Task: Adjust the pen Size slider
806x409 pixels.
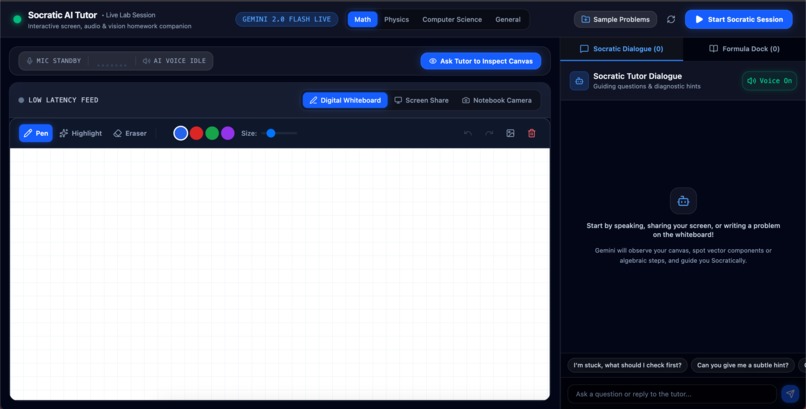Action: [x=279, y=133]
